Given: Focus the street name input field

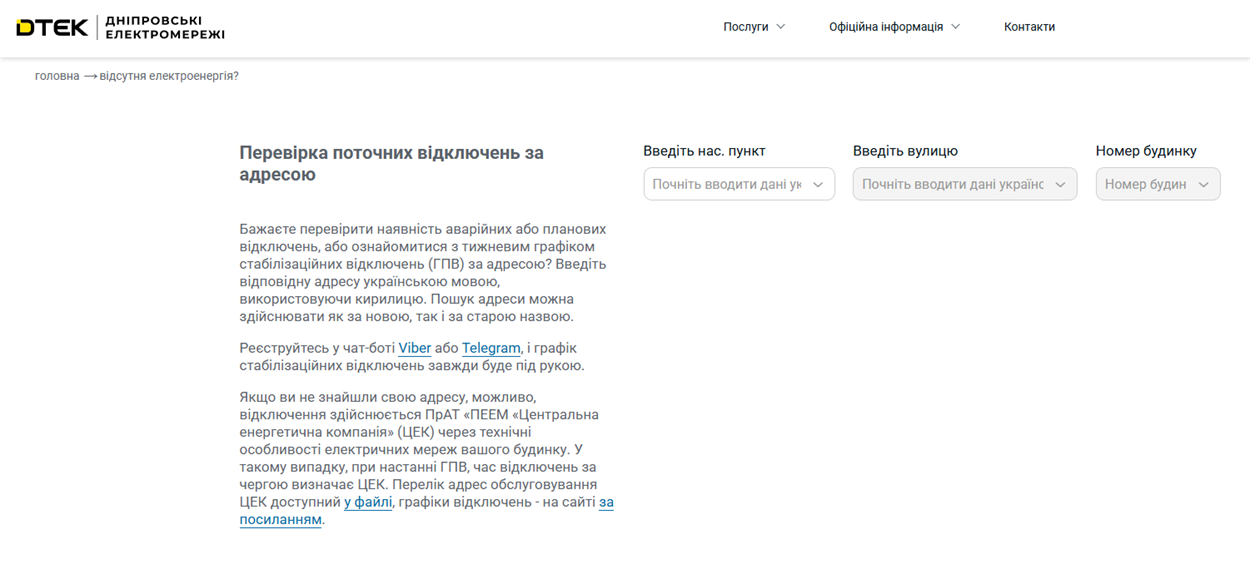Looking at the screenshot, I should pyautogui.click(x=952, y=184).
